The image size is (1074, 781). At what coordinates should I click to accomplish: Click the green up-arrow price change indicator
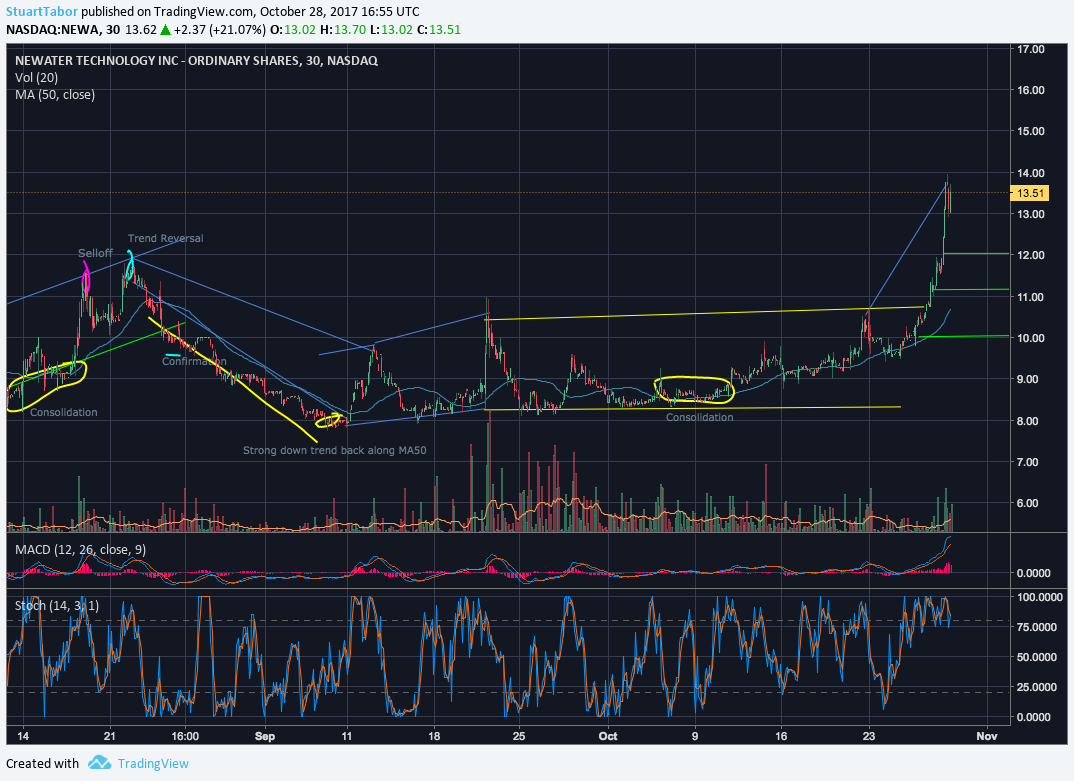pos(164,29)
